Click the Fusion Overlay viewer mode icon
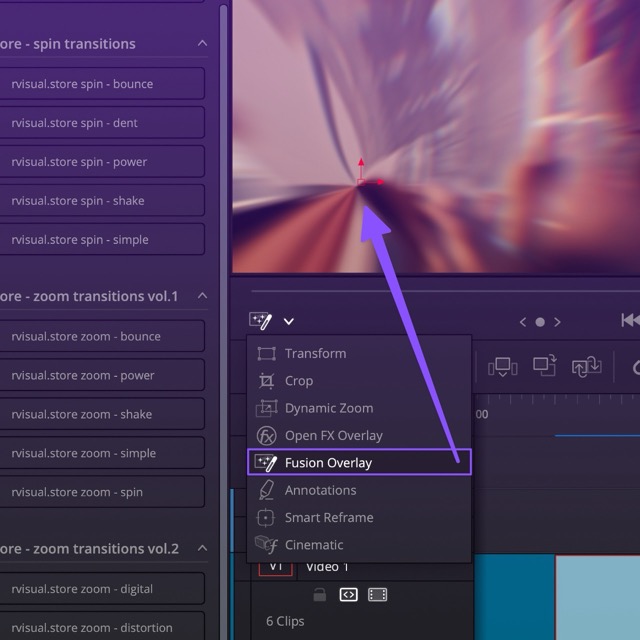 261,321
